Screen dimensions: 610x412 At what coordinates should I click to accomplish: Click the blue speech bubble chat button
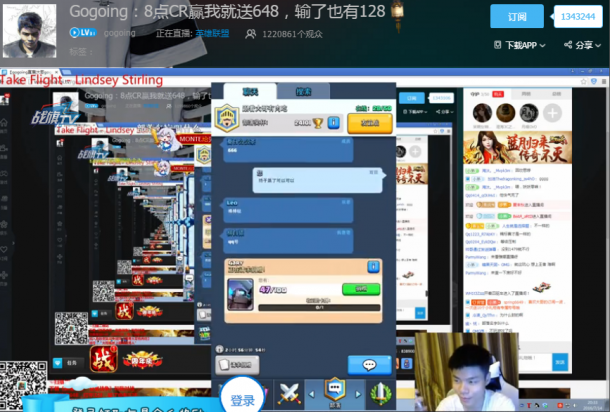[369, 365]
